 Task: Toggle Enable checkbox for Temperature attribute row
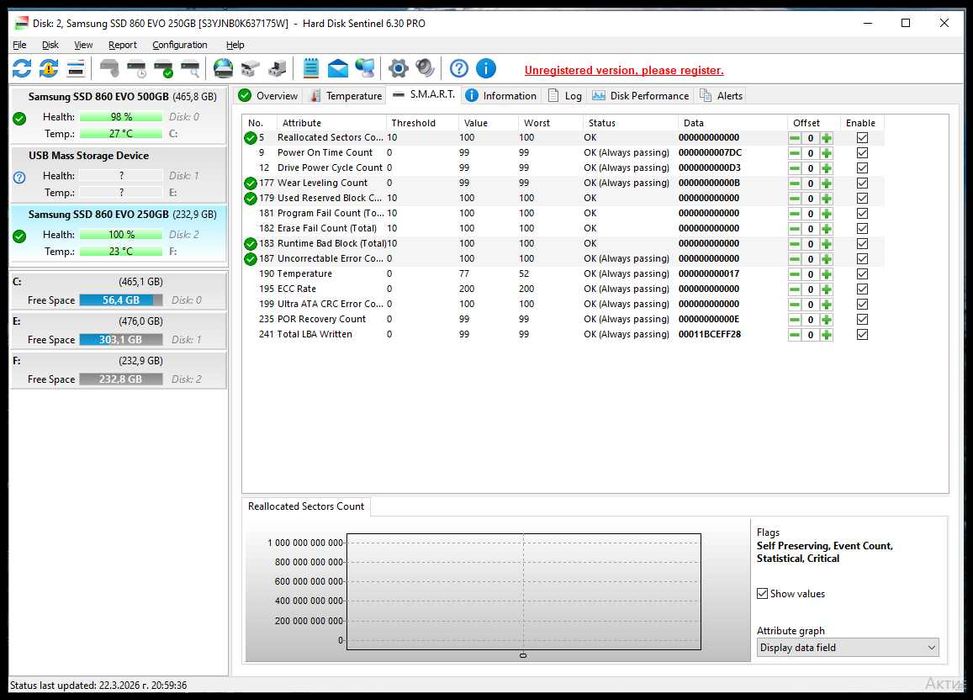(x=862, y=274)
